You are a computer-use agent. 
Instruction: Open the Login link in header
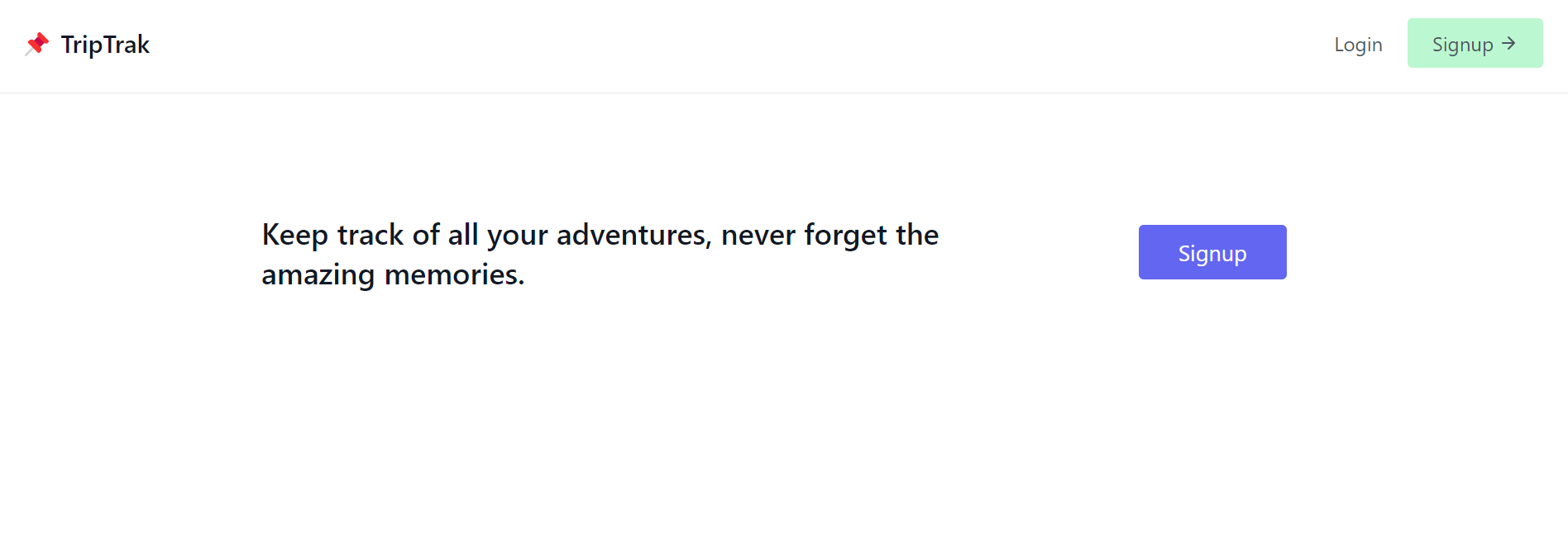point(1358,45)
